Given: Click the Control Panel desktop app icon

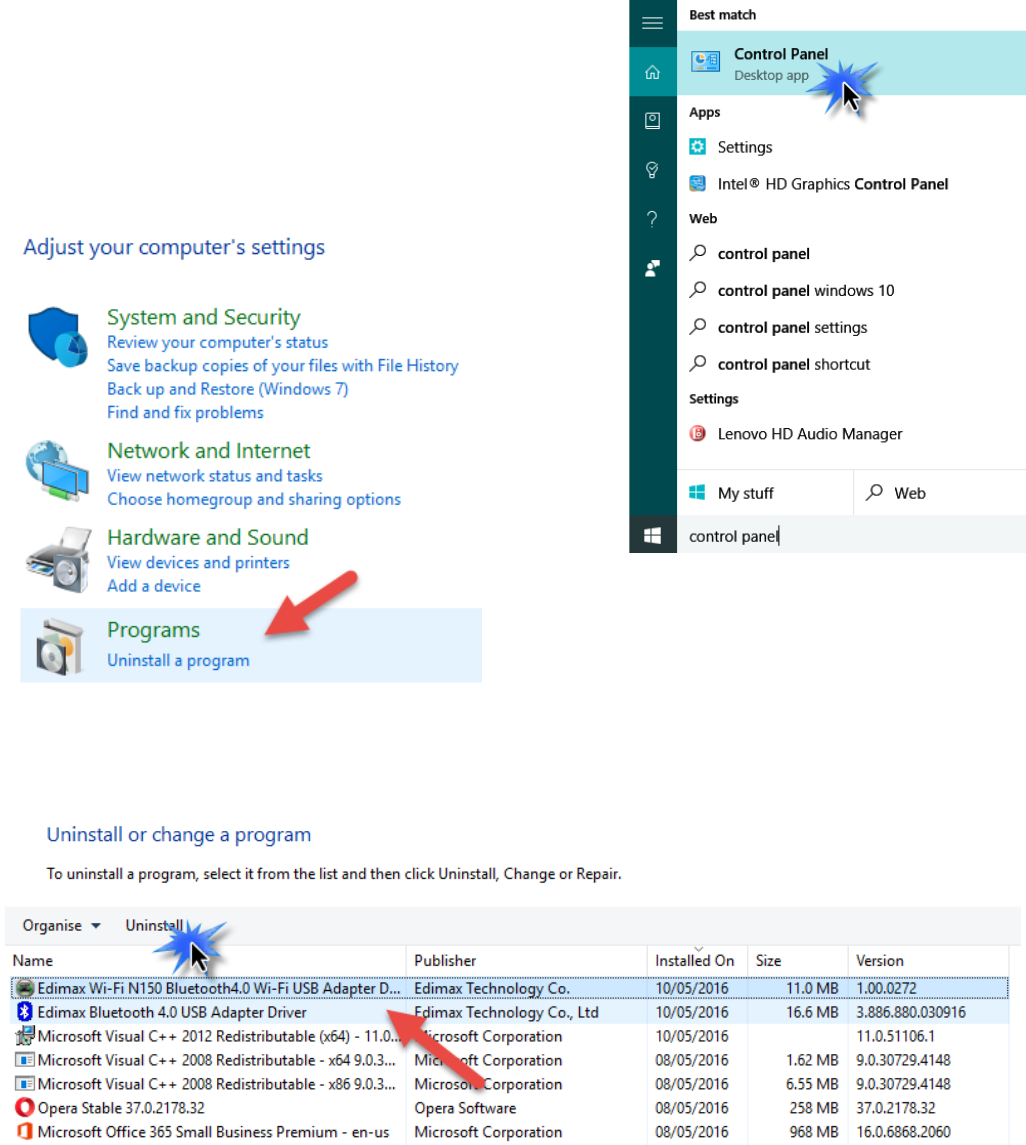Looking at the screenshot, I should 705,62.
